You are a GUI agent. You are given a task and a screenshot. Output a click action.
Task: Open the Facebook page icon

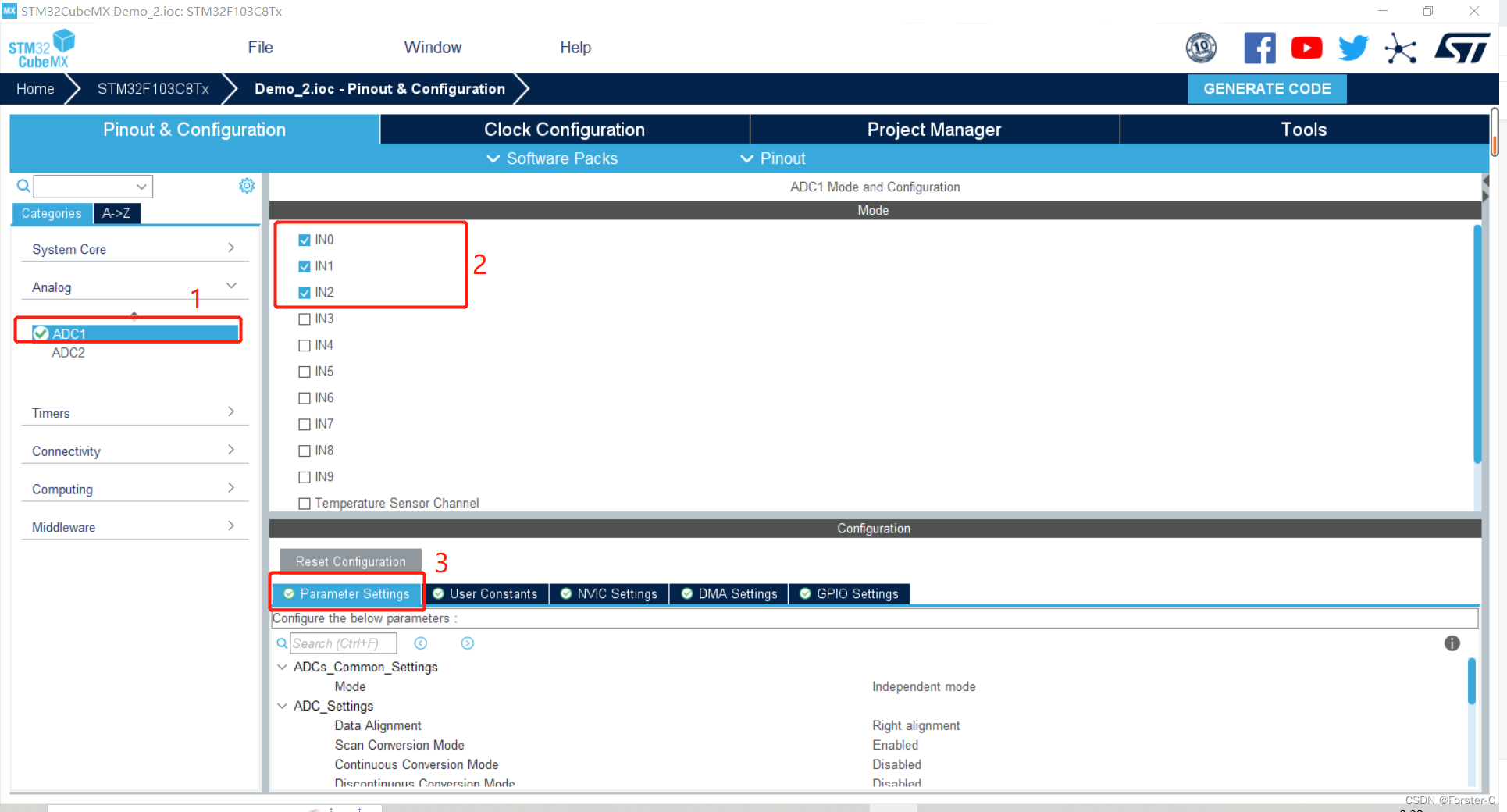tap(1259, 48)
